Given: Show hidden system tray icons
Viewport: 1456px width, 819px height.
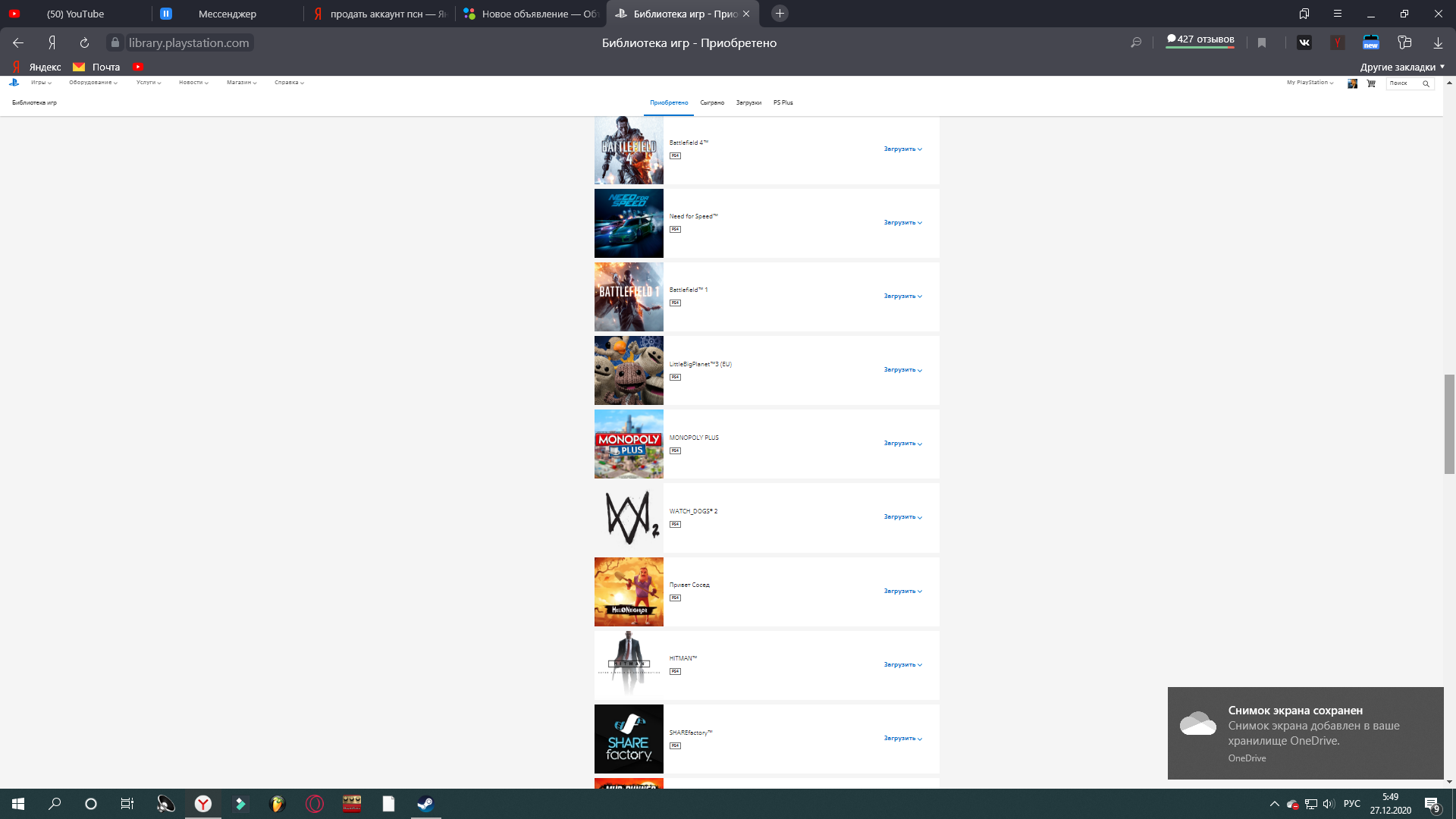Looking at the screenshot, I should (x=1275, y=804).
